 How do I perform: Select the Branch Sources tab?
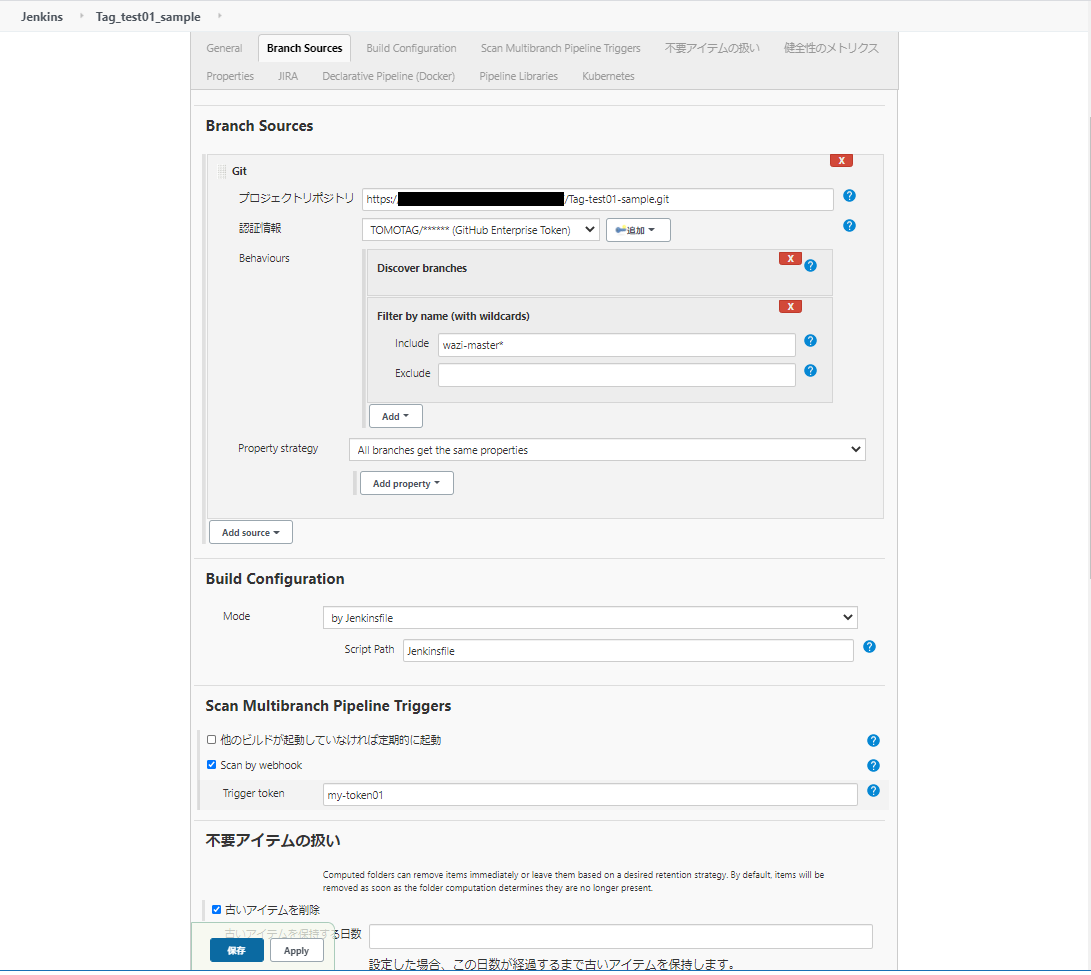coord(304,48)
